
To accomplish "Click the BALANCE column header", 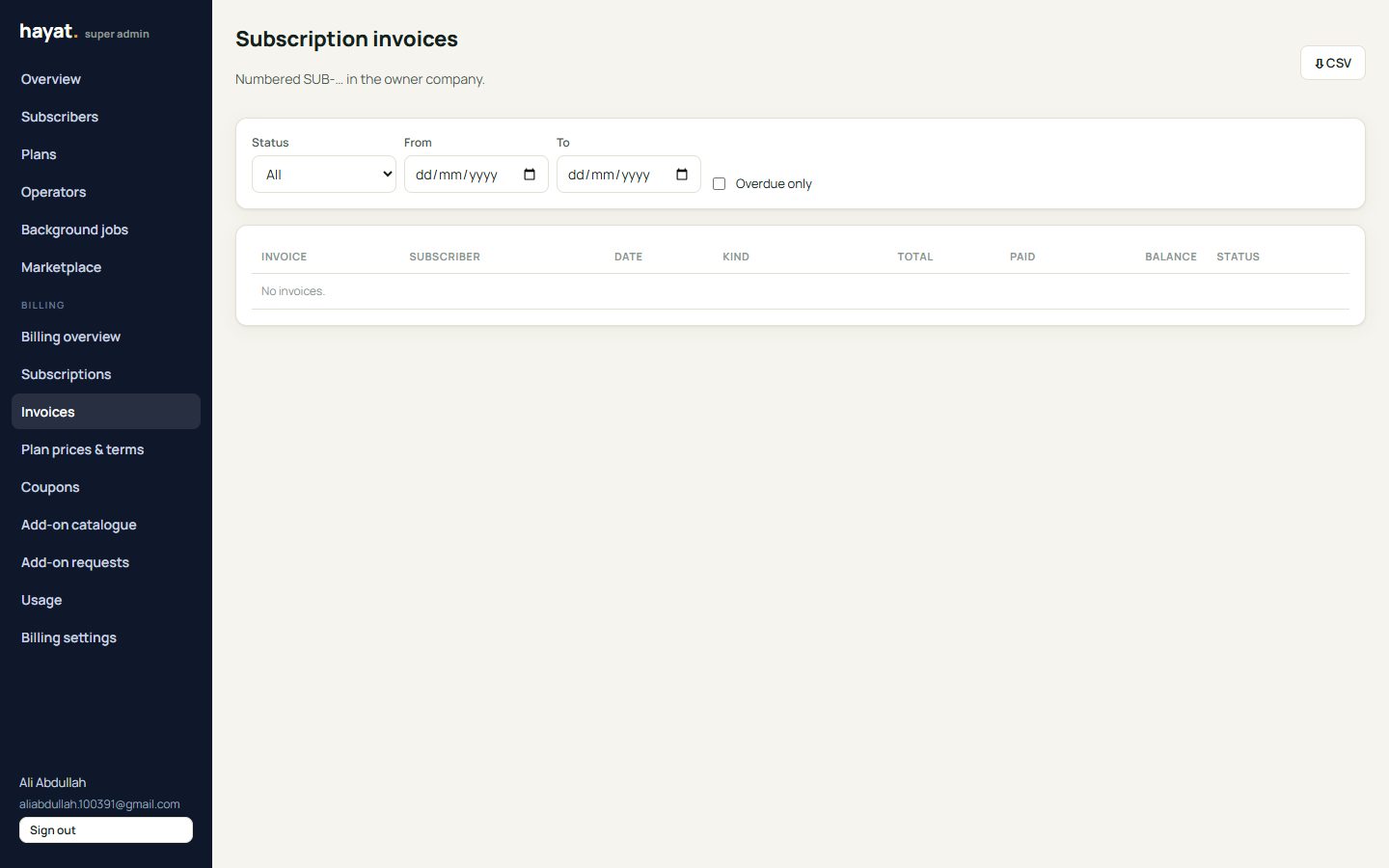I will click(x=1171, y=257).
